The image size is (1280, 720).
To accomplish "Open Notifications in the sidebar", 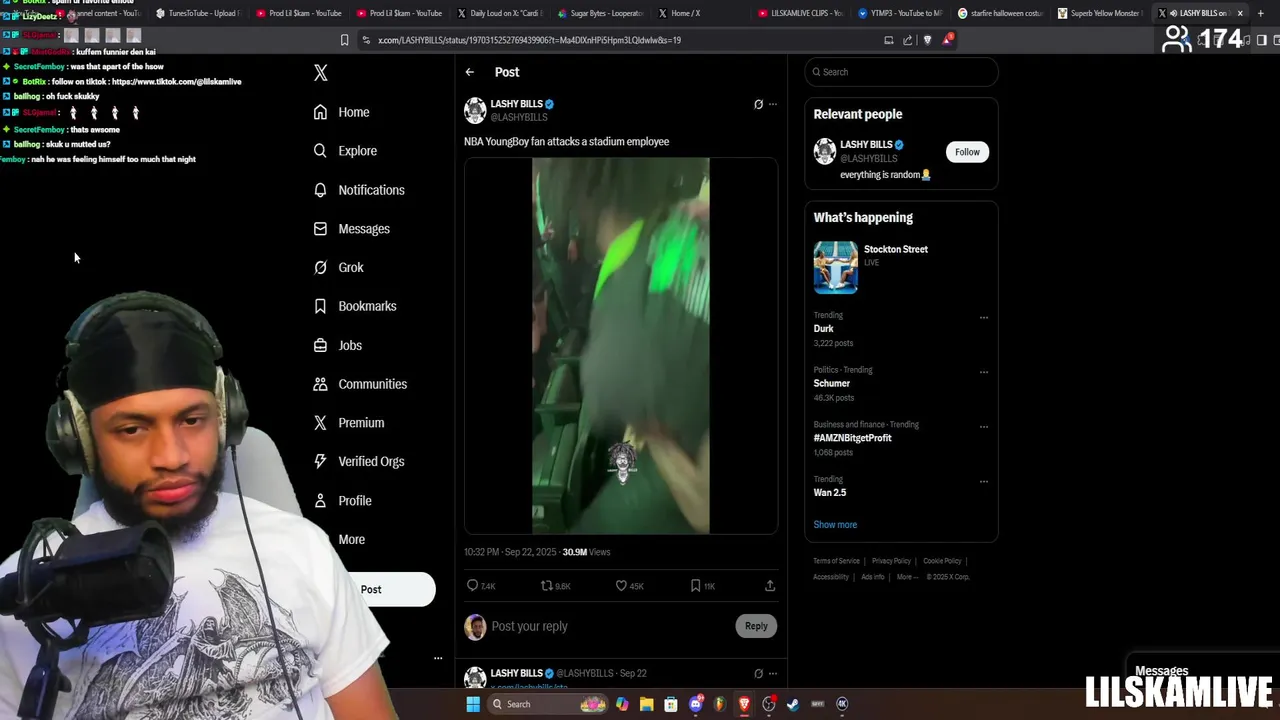I will (359, 190).
